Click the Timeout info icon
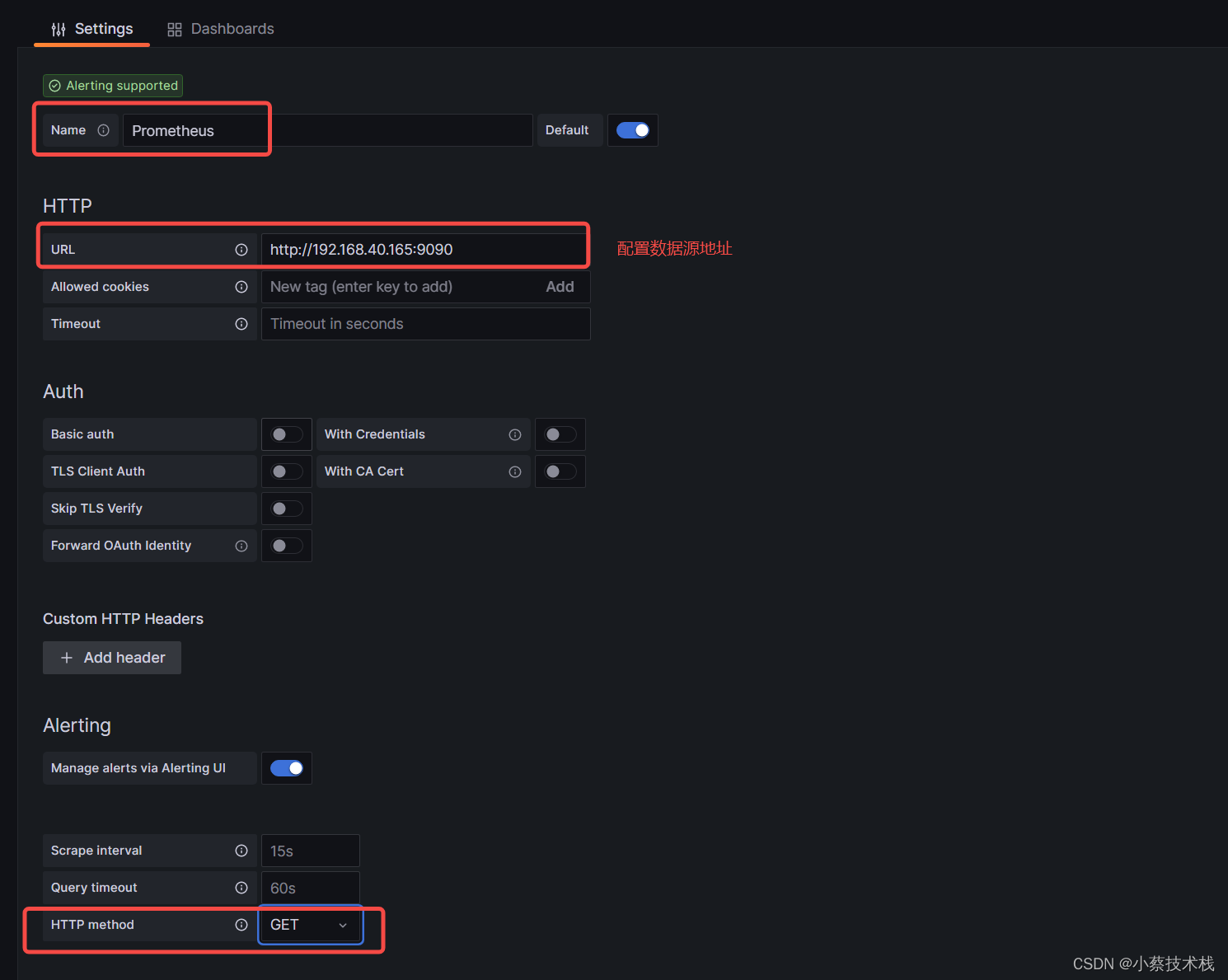 [x=241, y=324]
